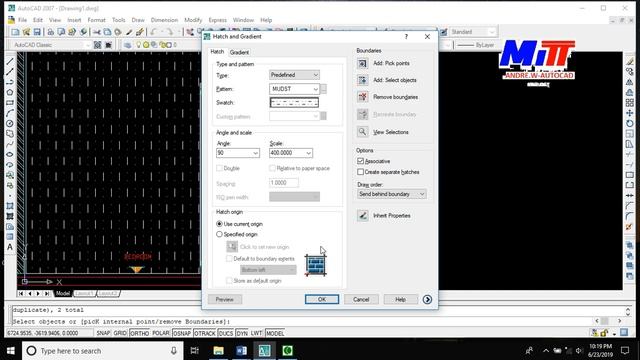Open the Modify menu
Screen dimensions: 640x360
click(x=193, y=20)
